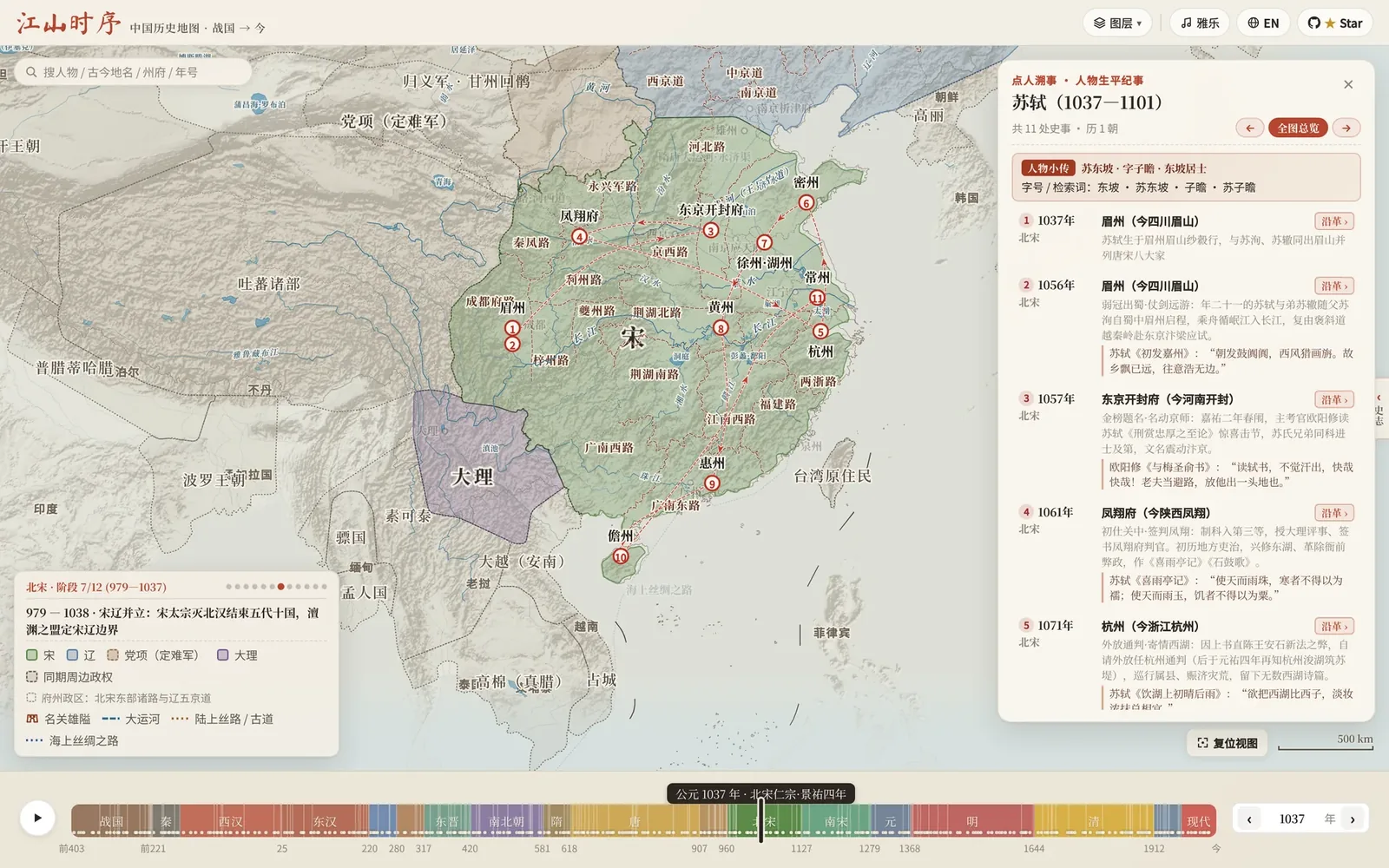The height and width of the screenshot is (868, 1389).
Task: Toggle 府州政区 legend entry
Action: (119, 698)
